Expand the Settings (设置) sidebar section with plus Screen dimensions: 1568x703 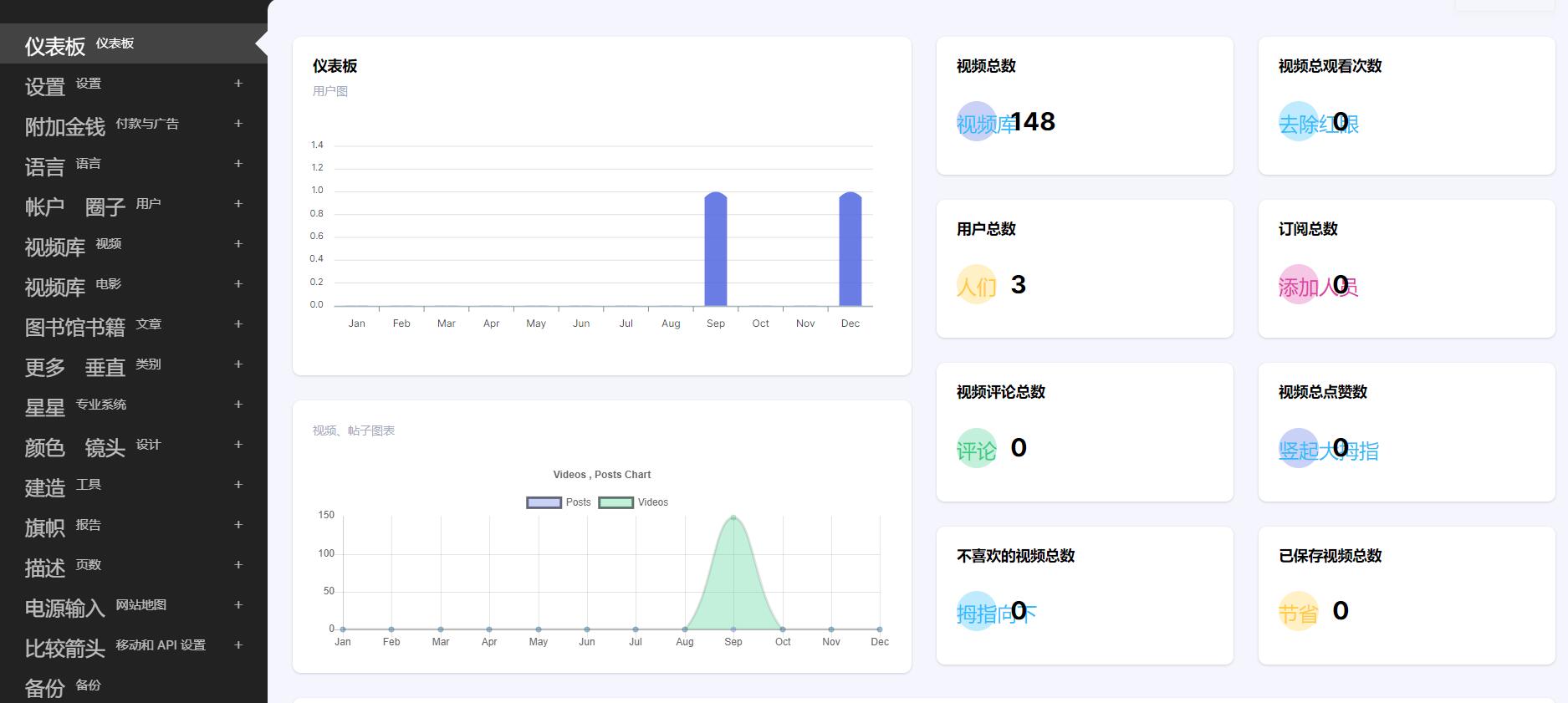point(238,84)
